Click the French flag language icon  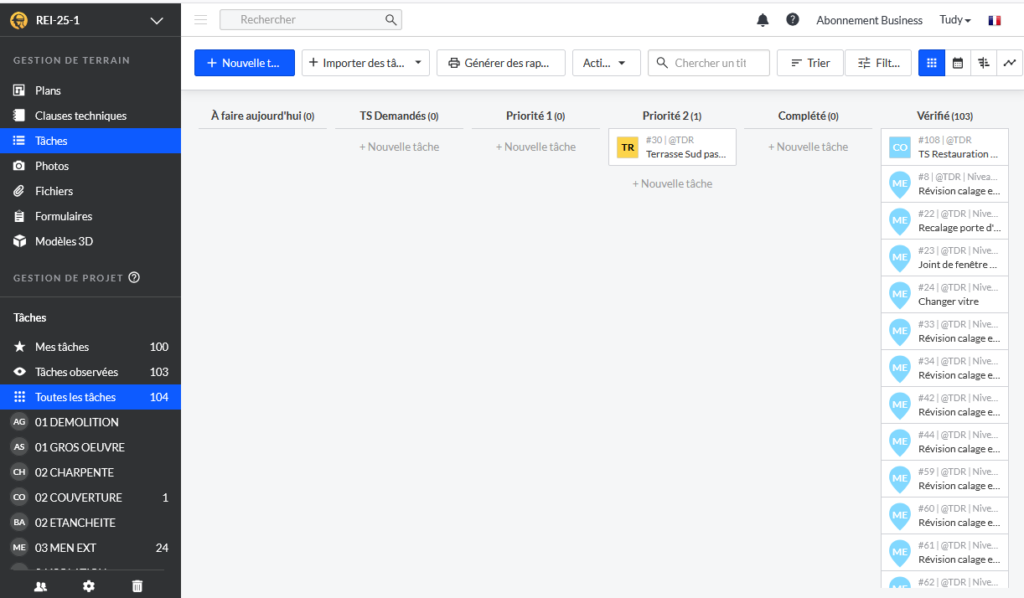click(994, 20)
